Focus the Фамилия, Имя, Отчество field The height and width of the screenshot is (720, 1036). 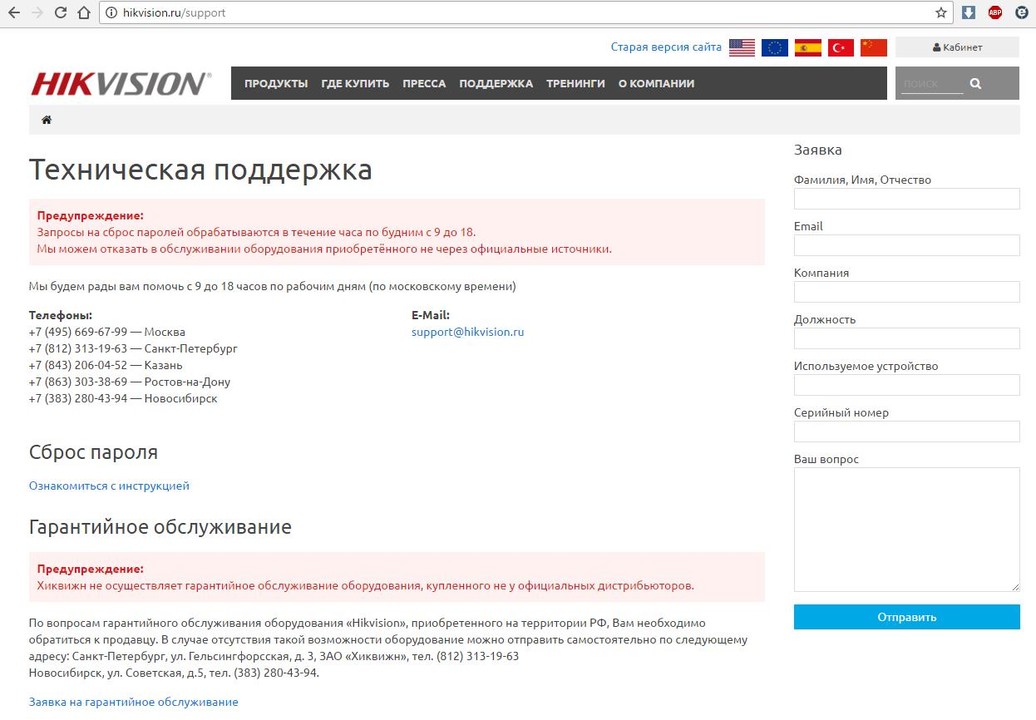(x=906, y=199)
